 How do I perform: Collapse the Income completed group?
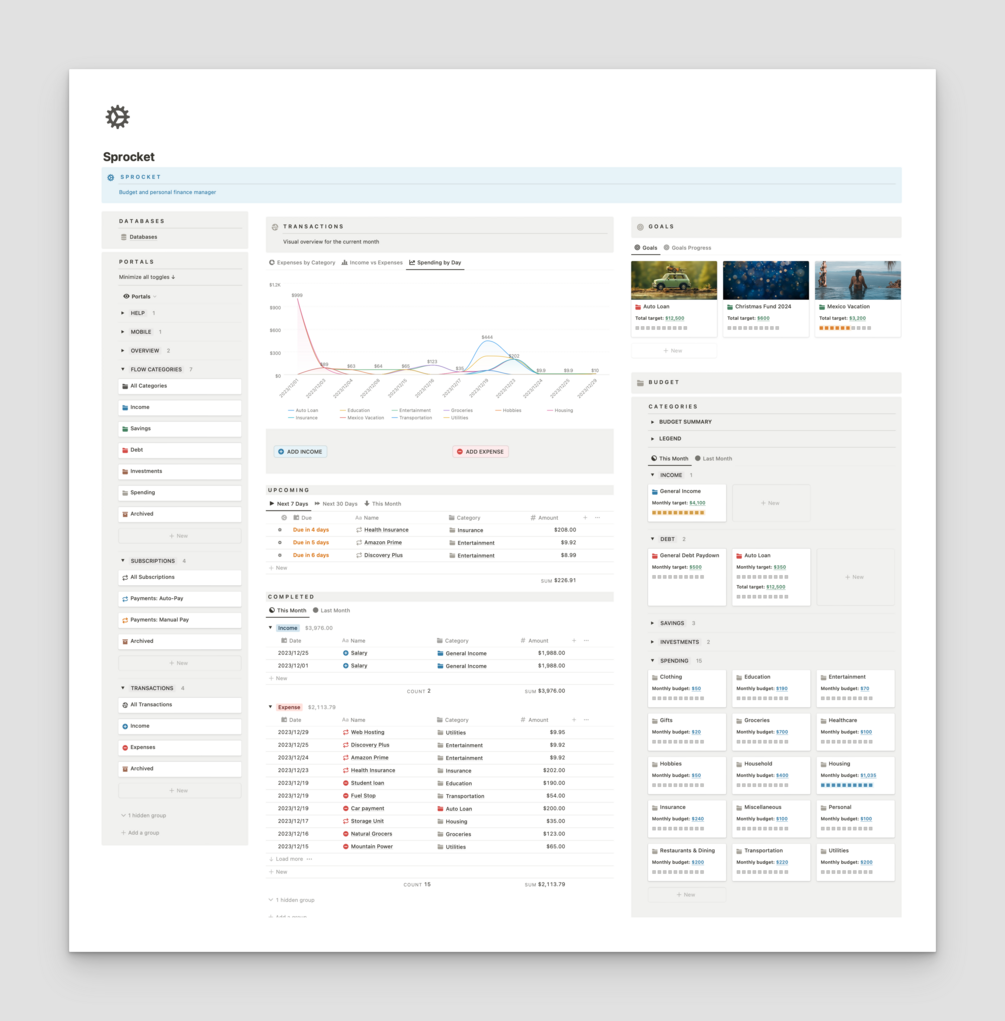click(270, 628)
